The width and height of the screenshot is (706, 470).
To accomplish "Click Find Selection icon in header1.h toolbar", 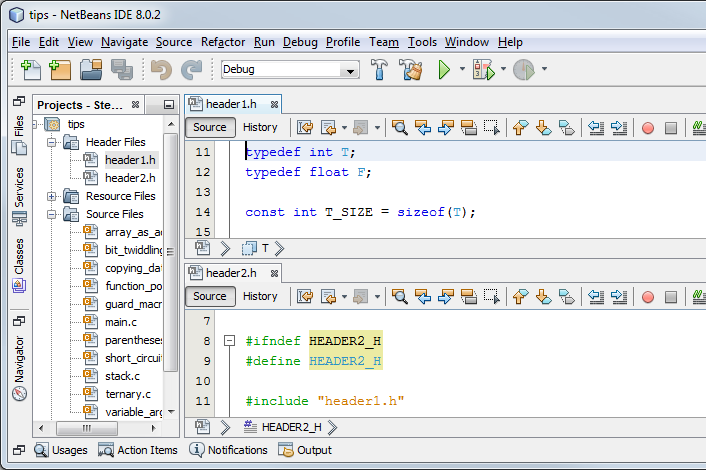I will (x=399, y=128).
